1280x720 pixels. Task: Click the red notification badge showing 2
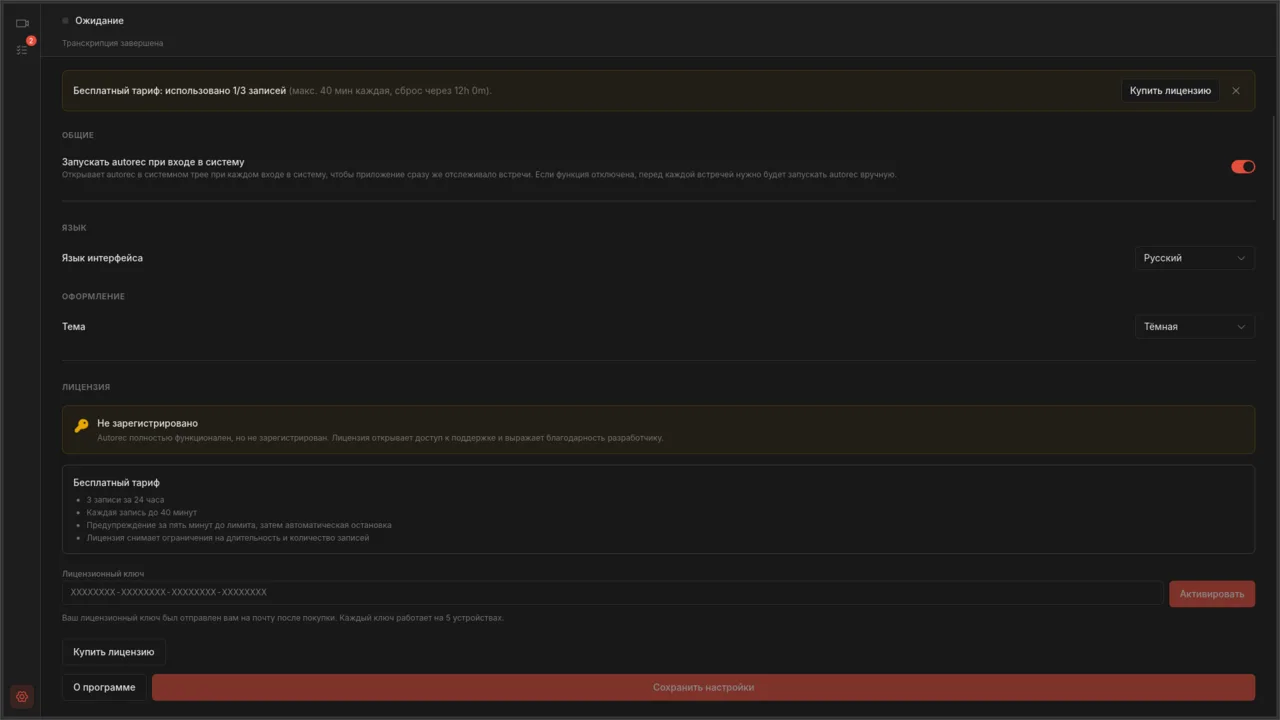tap(31, 41)
